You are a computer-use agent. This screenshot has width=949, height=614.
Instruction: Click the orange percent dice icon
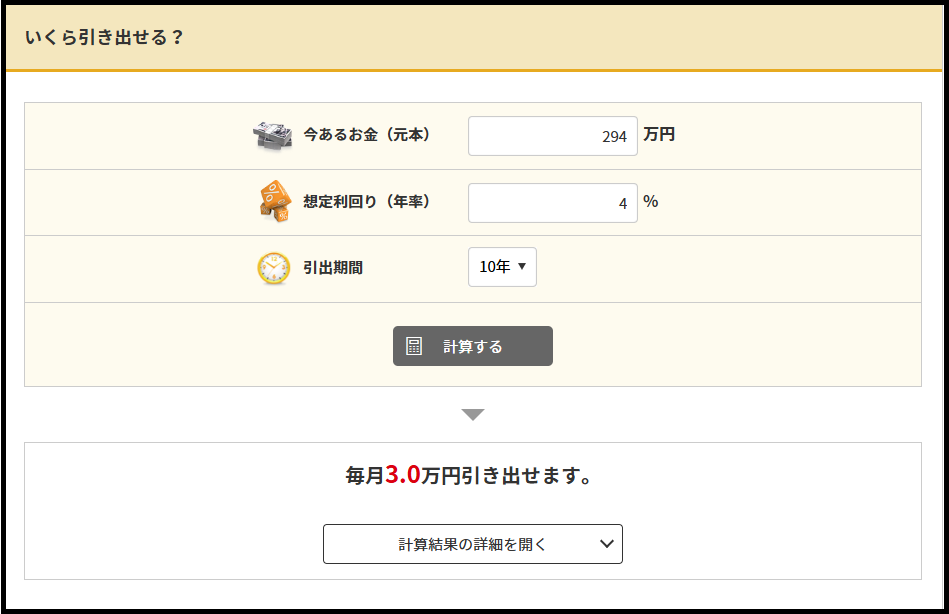click(x=273, y=202)
